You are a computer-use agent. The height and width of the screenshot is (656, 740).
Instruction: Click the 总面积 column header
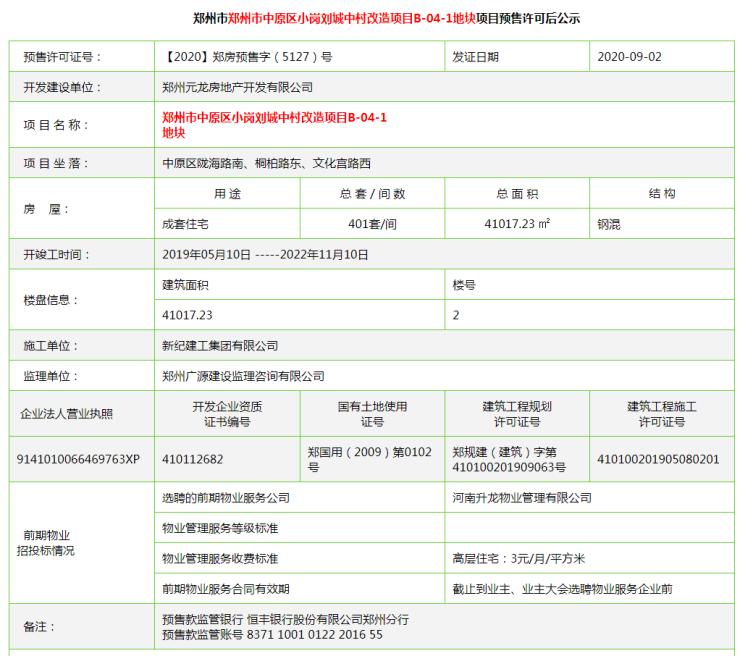click(517, 193)
